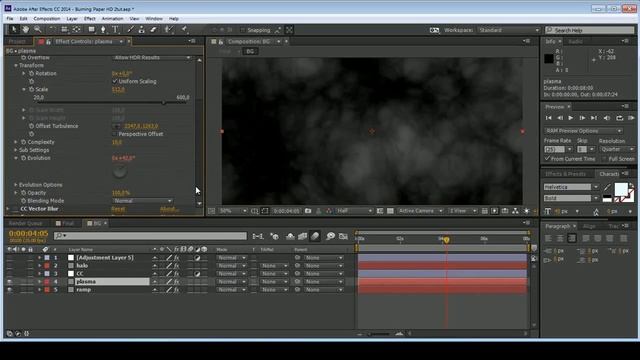Select the Zoom magnifier tool
Image resolution: width=640 pixels, height=360 pixels.
[x=38, y=29]
